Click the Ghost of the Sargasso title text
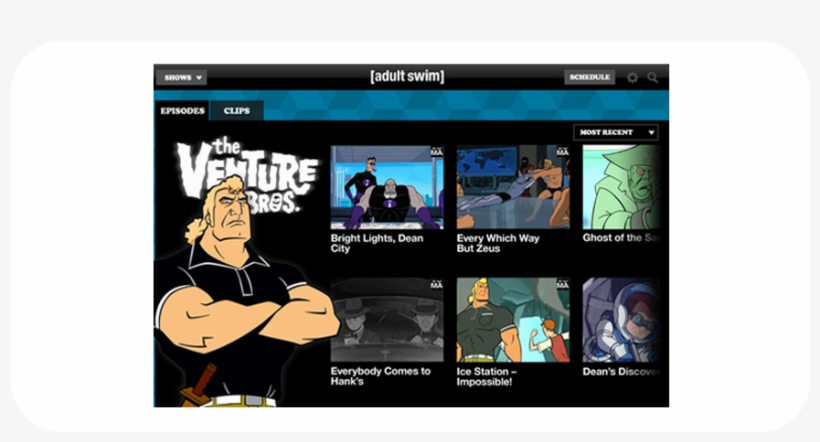This screenshot has width=820, height=442. tap(621, 238)
